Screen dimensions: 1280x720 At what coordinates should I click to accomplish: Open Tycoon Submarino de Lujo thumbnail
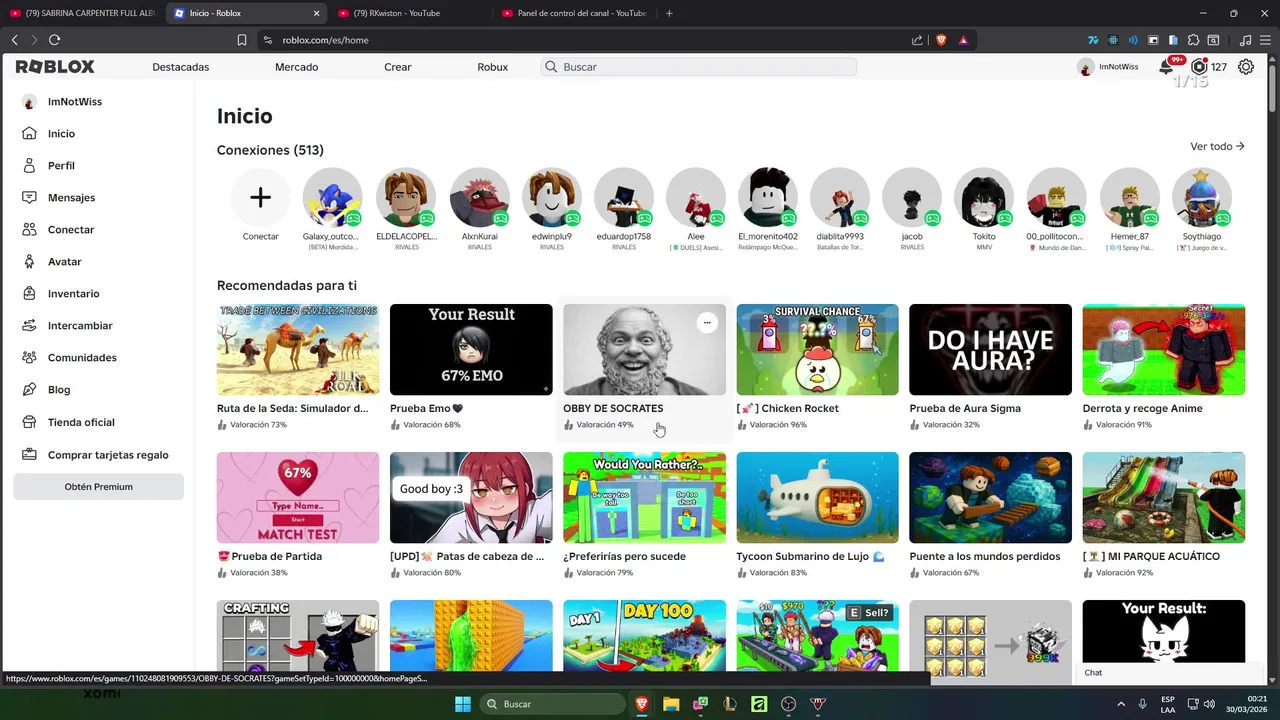(x=817, y=498)
